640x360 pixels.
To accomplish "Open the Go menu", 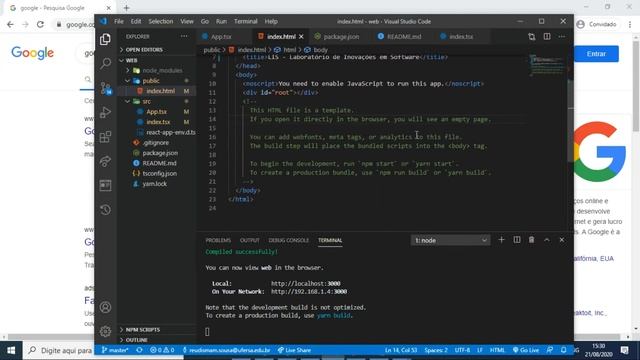I will [204, 21].
